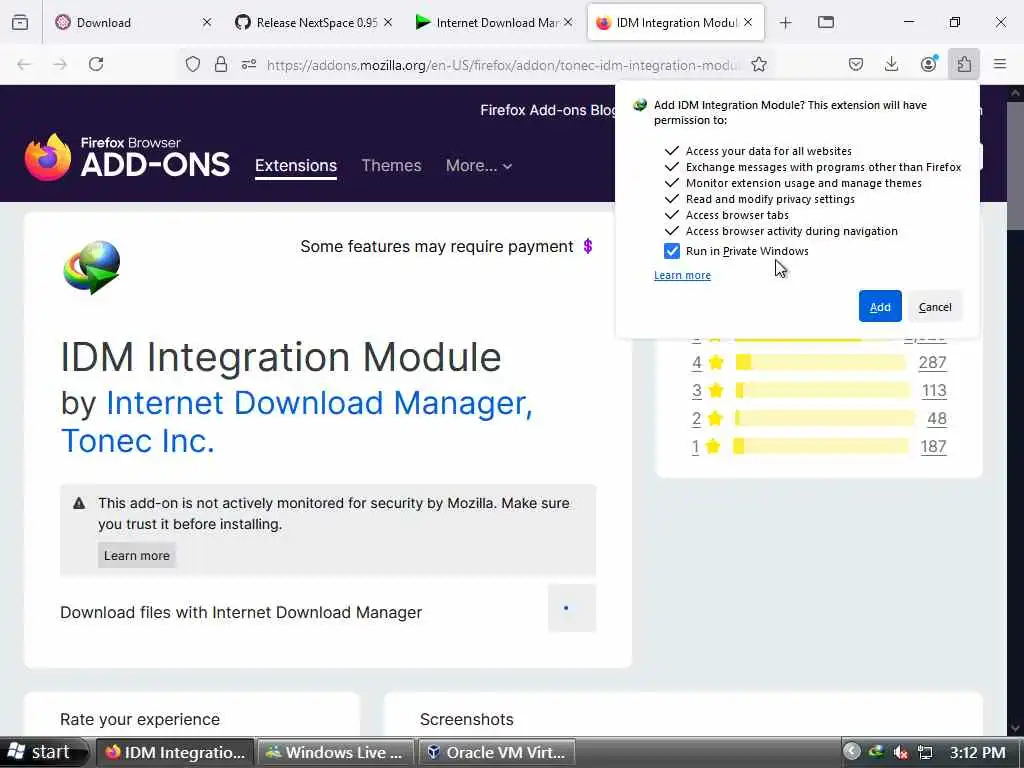Switch to Internet Download Manager tab
This screenshot has width=1024, height=768.
click(494, 22)
